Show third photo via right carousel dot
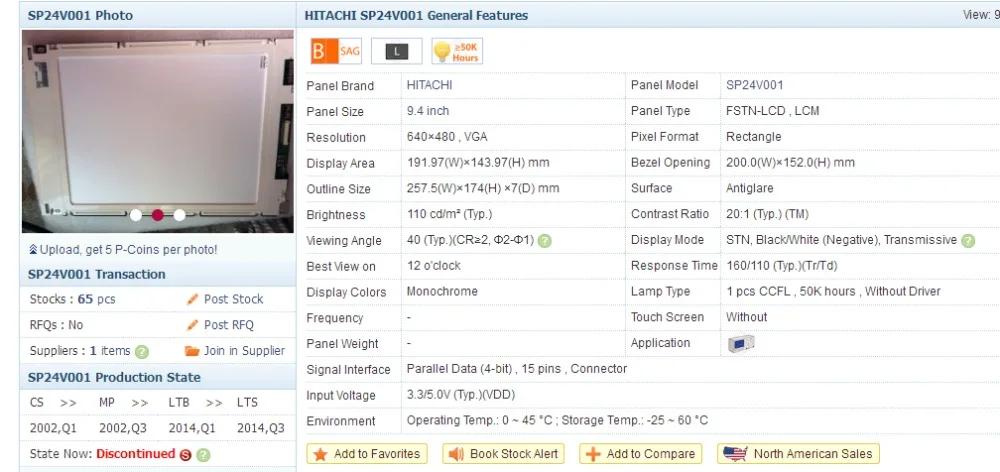 [179, 215]
